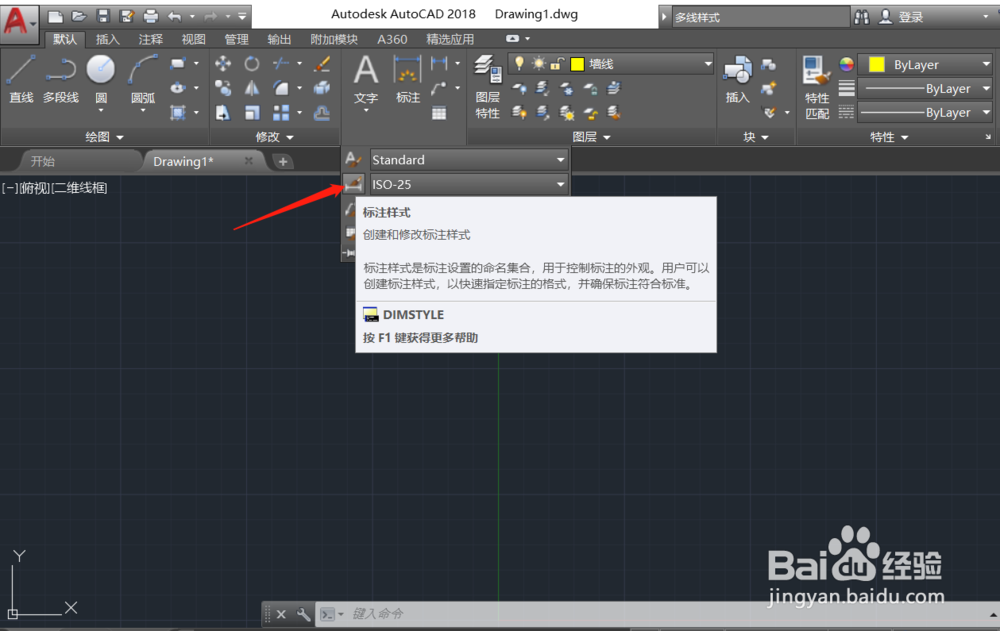Screen dimensions: 1000x631
Task: Open the Standard text style dropdown
Action: (561, 160)
